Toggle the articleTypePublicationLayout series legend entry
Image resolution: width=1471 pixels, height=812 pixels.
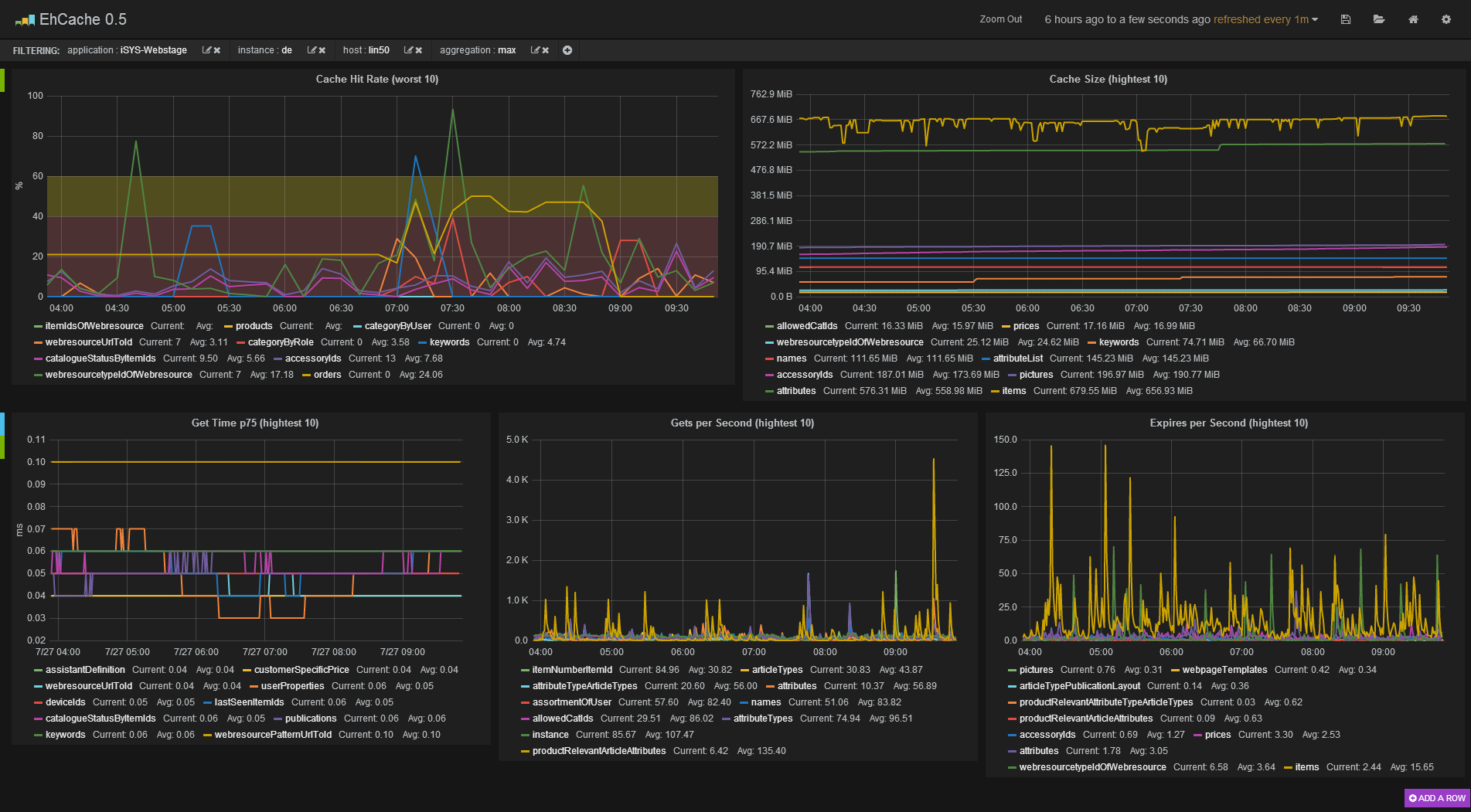tap(1080, 686)
